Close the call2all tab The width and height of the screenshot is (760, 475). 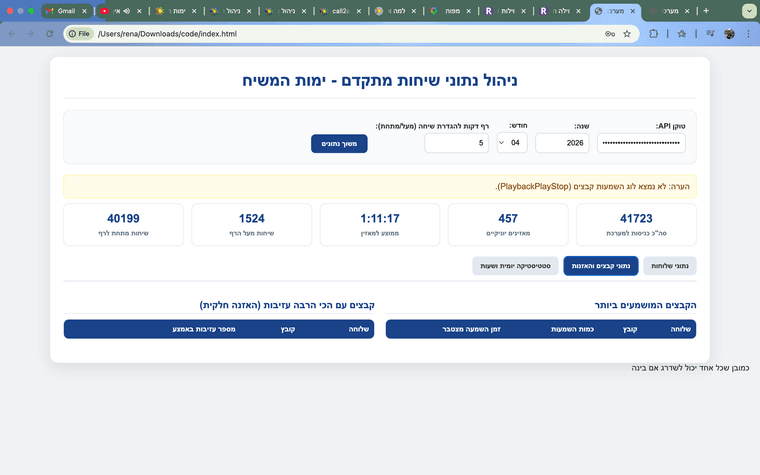(359, 11)
